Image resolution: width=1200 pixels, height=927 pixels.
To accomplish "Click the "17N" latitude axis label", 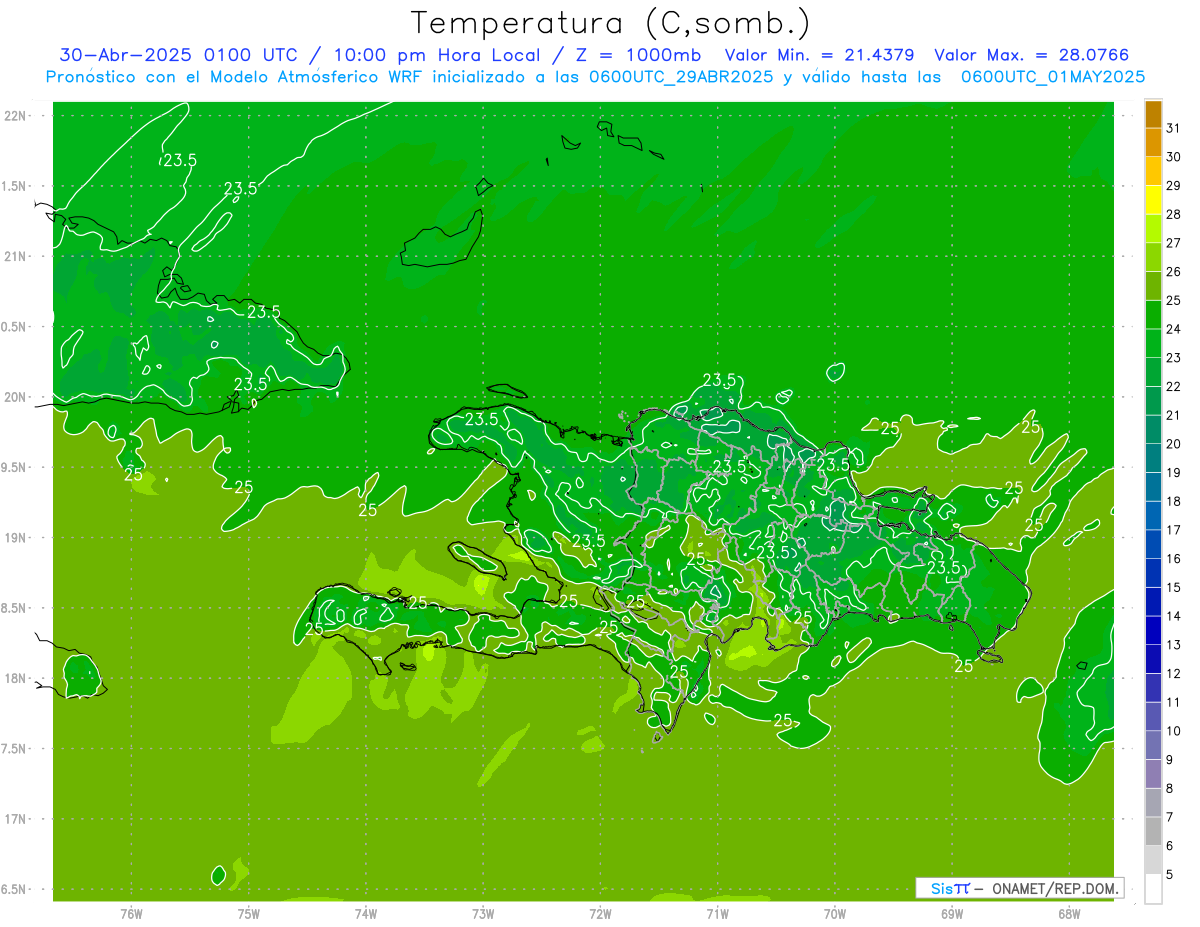I will pyautogui.click(x=14, y=819).
